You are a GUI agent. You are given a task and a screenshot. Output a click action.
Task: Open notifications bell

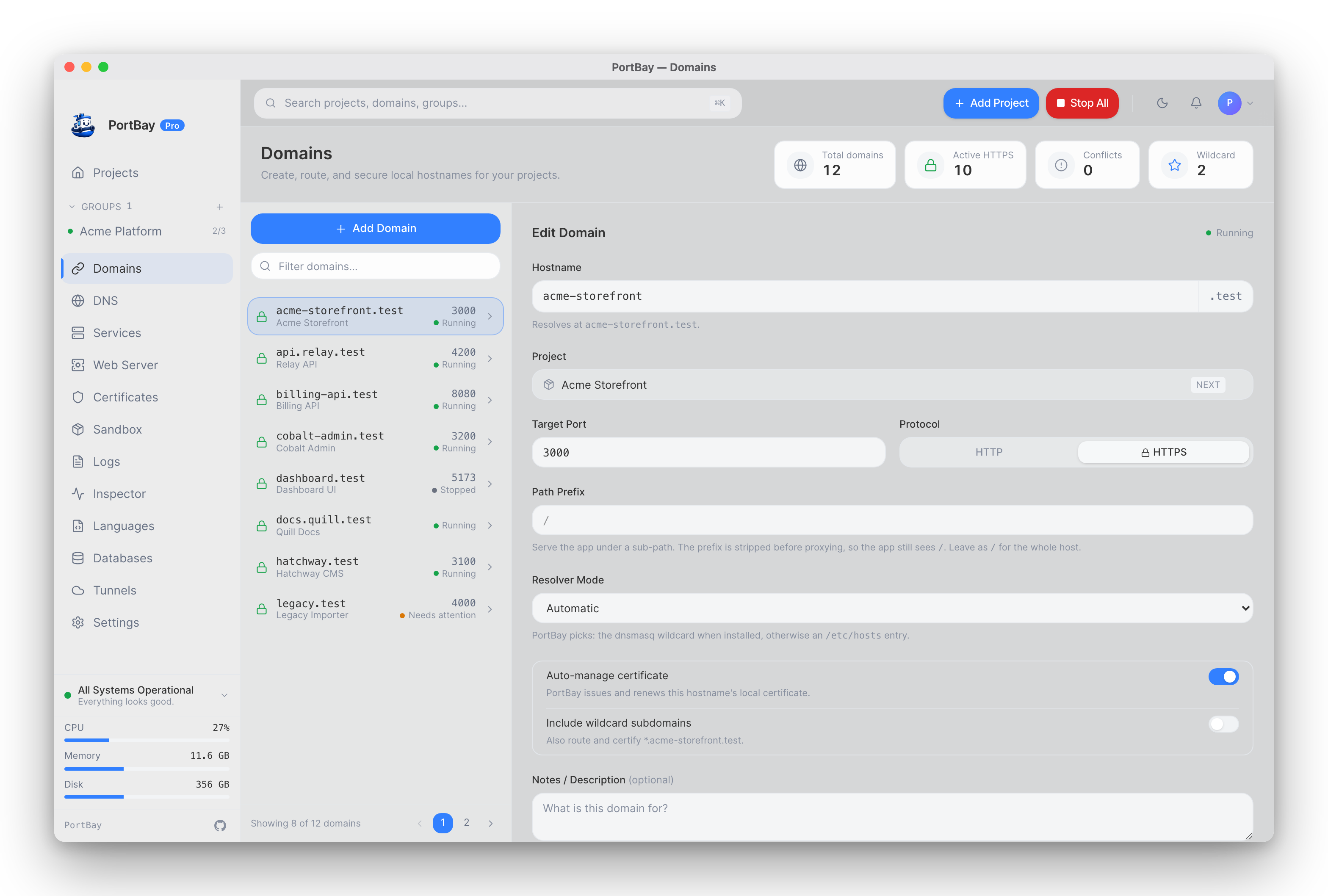coord(1196,103)
